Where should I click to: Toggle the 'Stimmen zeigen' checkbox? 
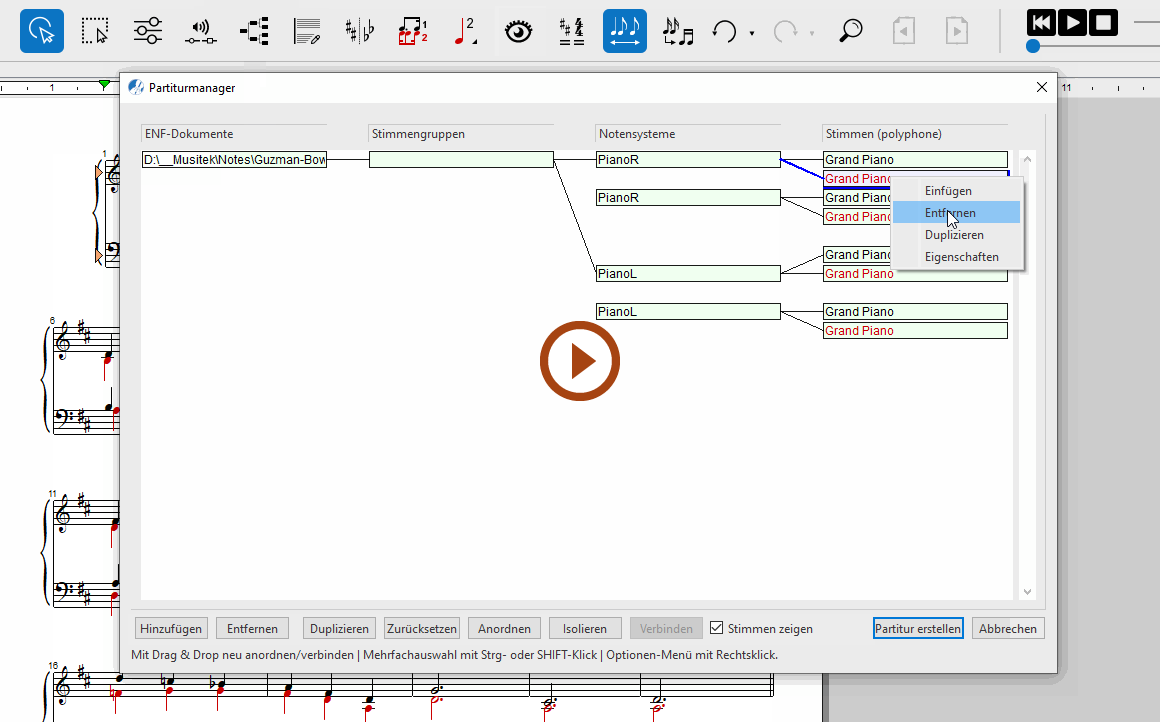pos(716,629)
